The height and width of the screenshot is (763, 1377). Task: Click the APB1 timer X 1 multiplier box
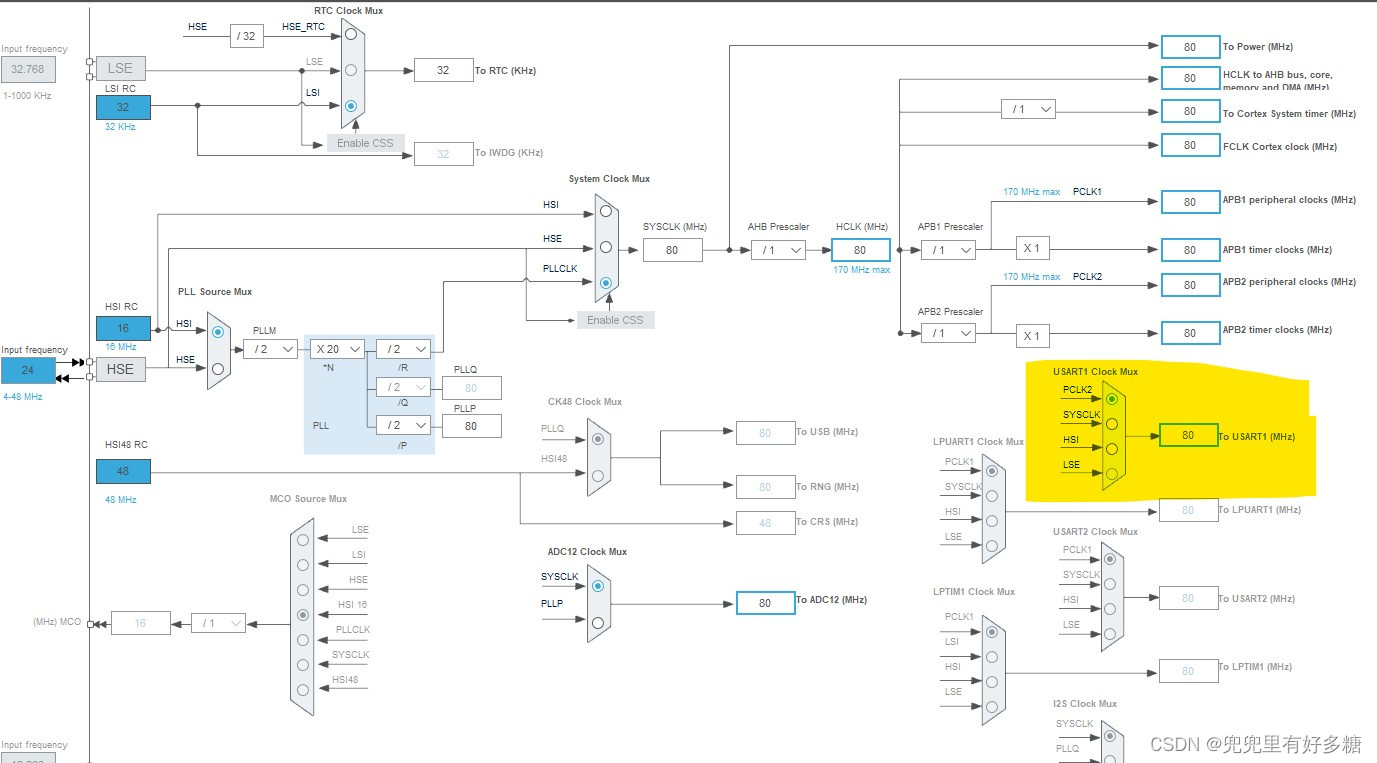1031,248
